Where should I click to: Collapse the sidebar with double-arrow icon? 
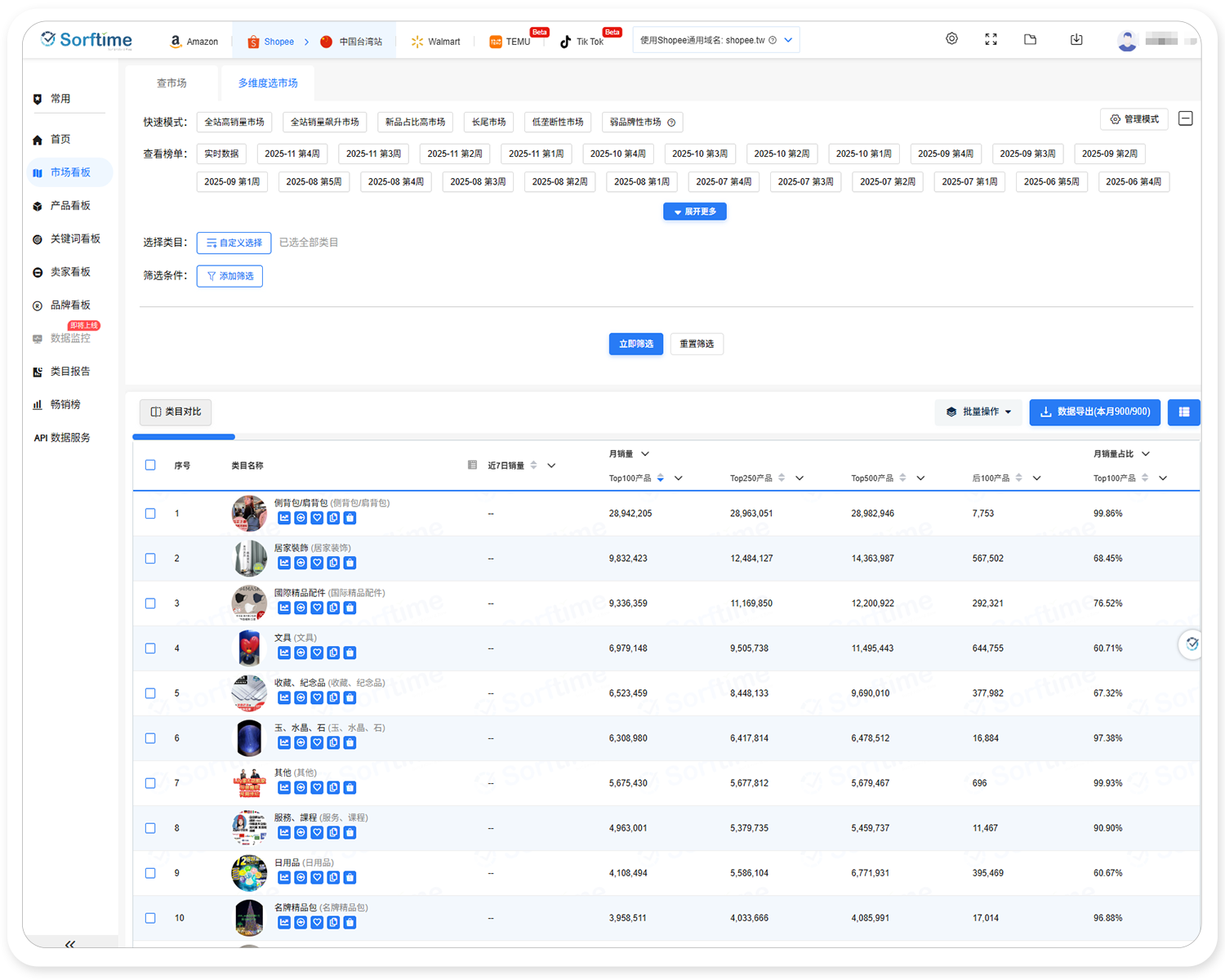(70, 944)
